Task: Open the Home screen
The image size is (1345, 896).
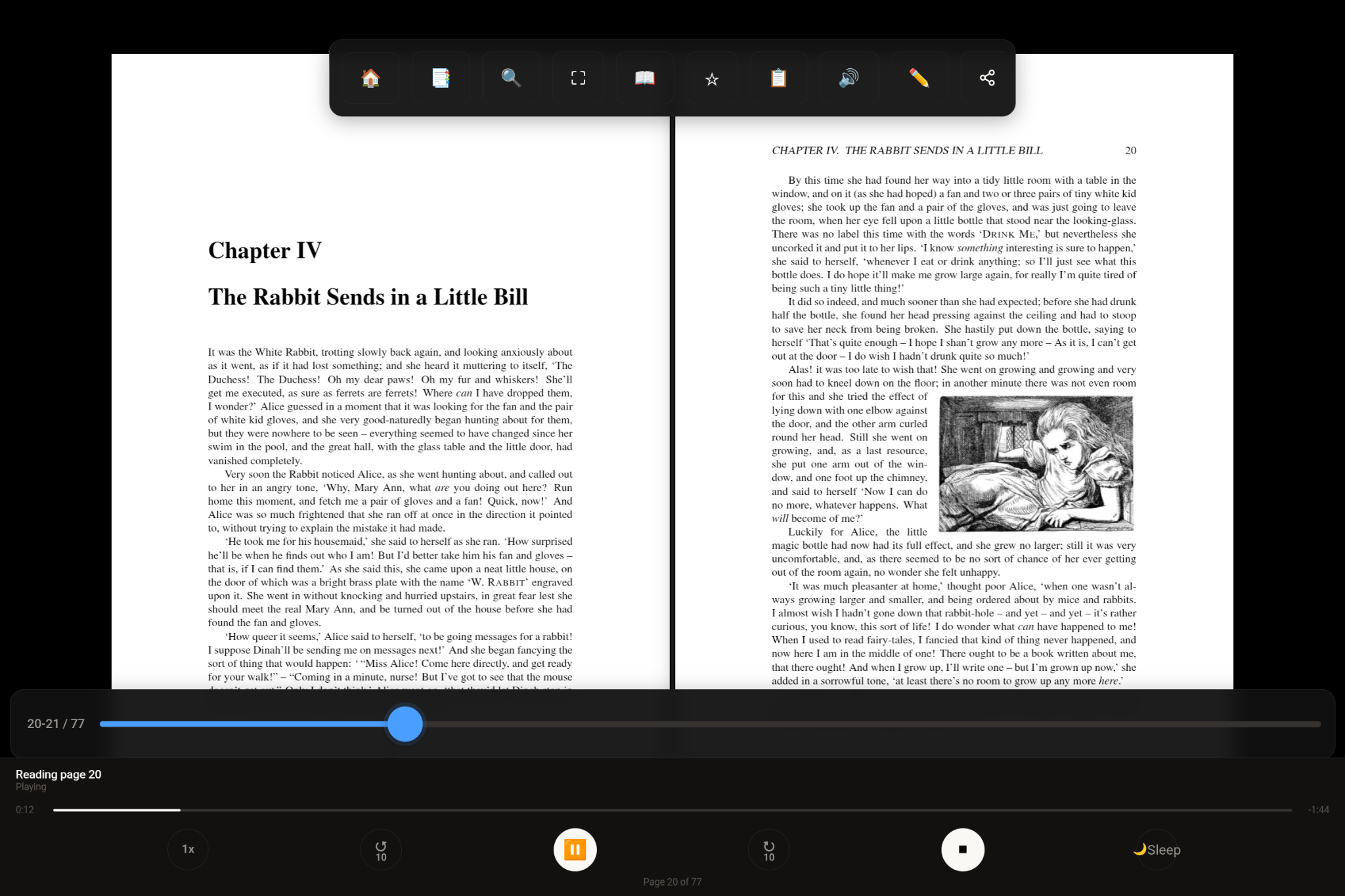Action: (x=370, y=77)
